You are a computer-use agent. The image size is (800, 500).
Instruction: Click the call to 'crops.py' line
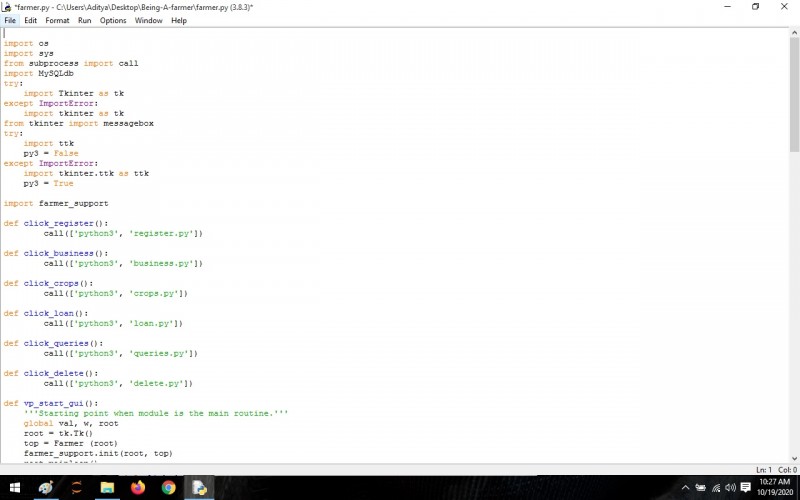pos(115,293)
